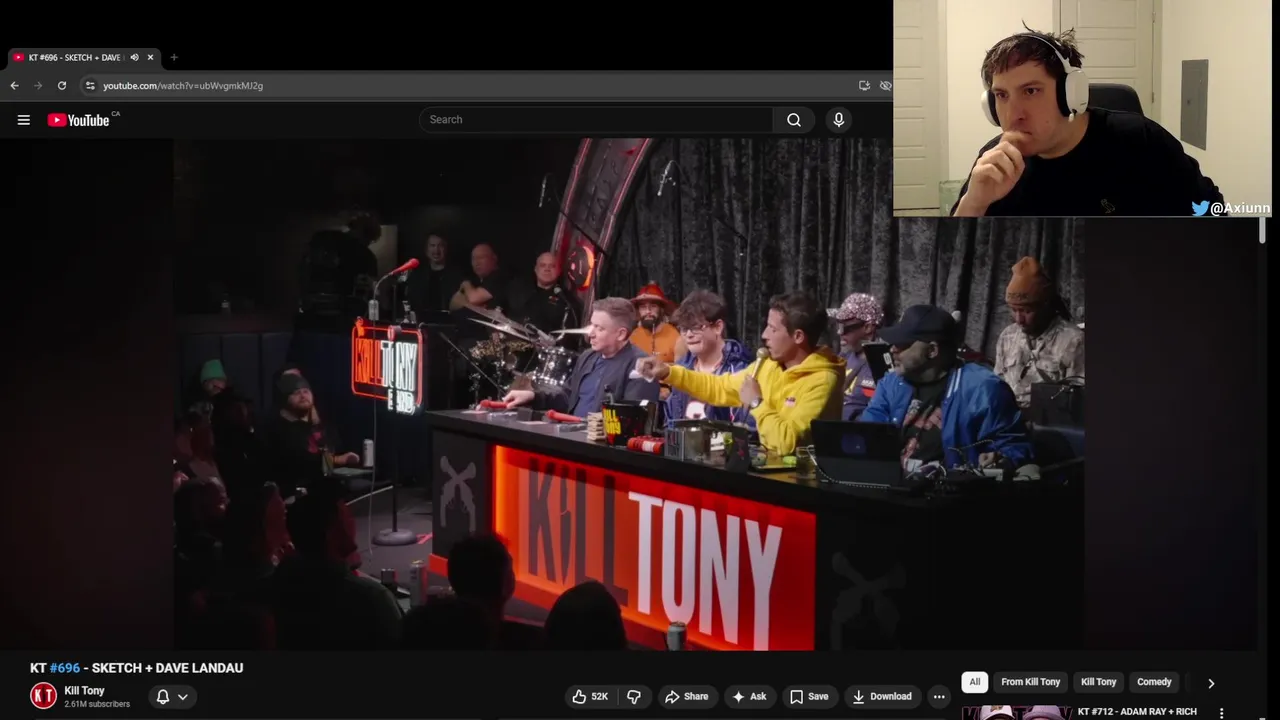Reload the page
This screenshot has height=720, width=1280.
62,86
